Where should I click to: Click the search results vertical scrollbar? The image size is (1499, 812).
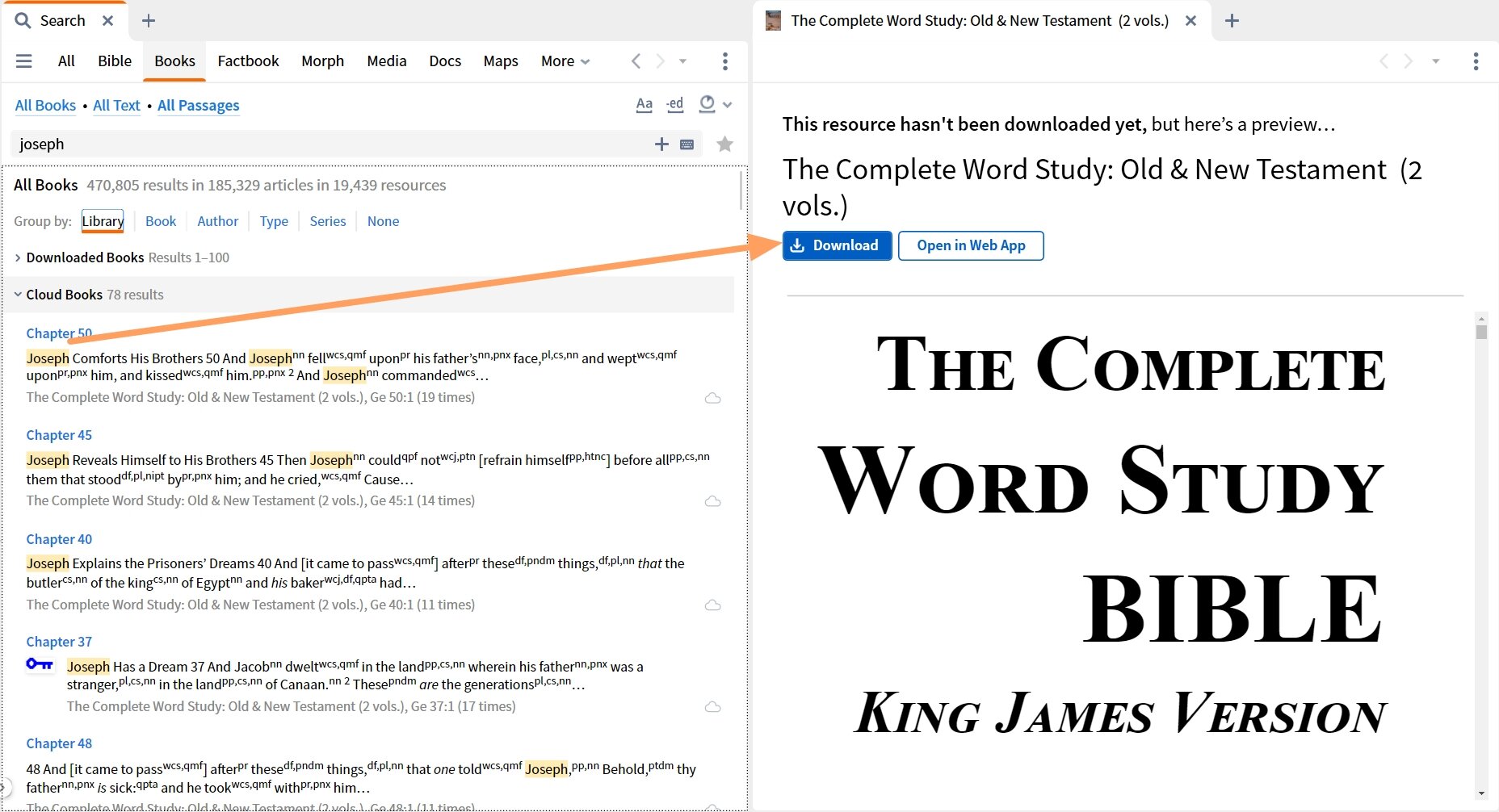click(741, 190)
